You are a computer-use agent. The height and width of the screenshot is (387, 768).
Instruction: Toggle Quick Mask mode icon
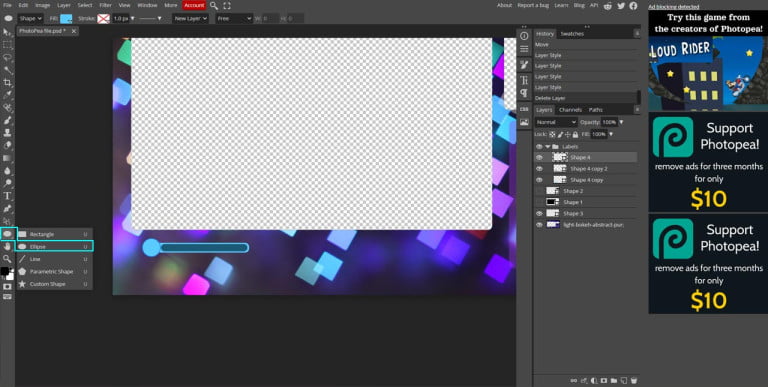(7, 287)
